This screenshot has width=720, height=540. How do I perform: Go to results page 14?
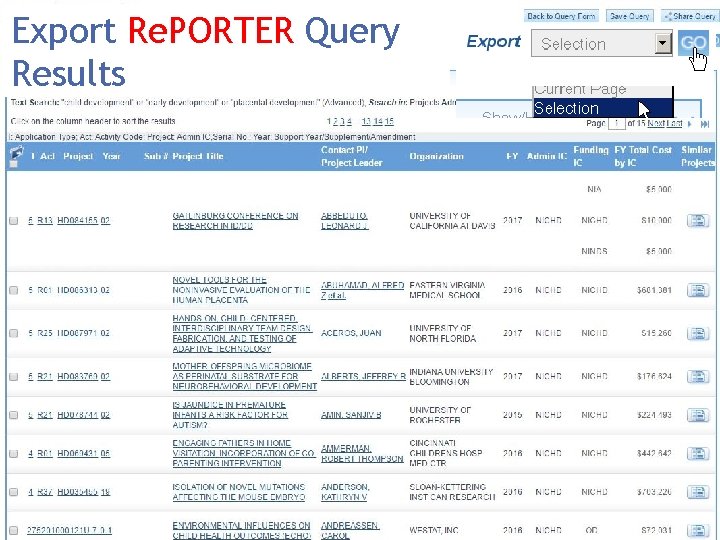pos(377,122)
